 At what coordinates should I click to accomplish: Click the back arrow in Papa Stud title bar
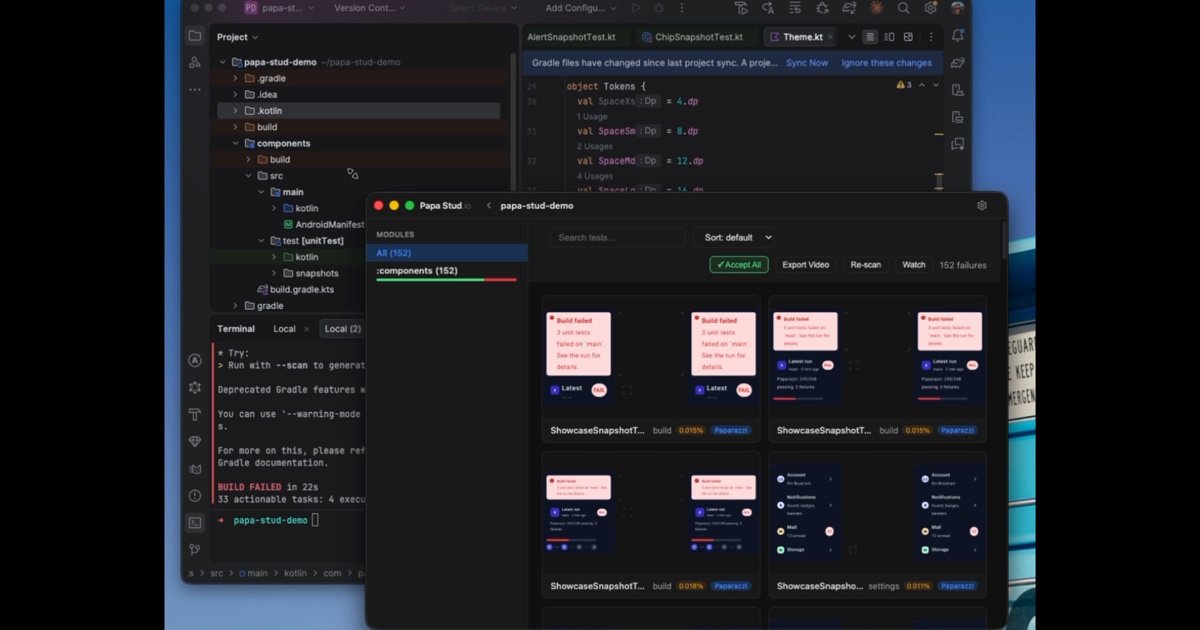tap(488, 206)
